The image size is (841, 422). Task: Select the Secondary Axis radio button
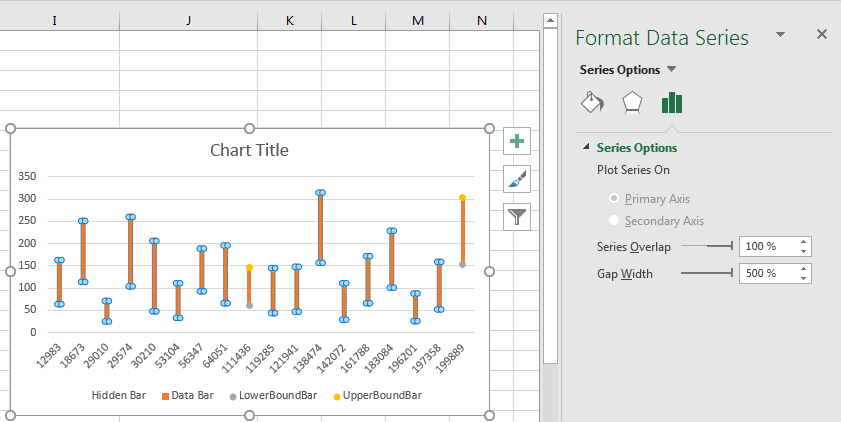coord(614,220)
